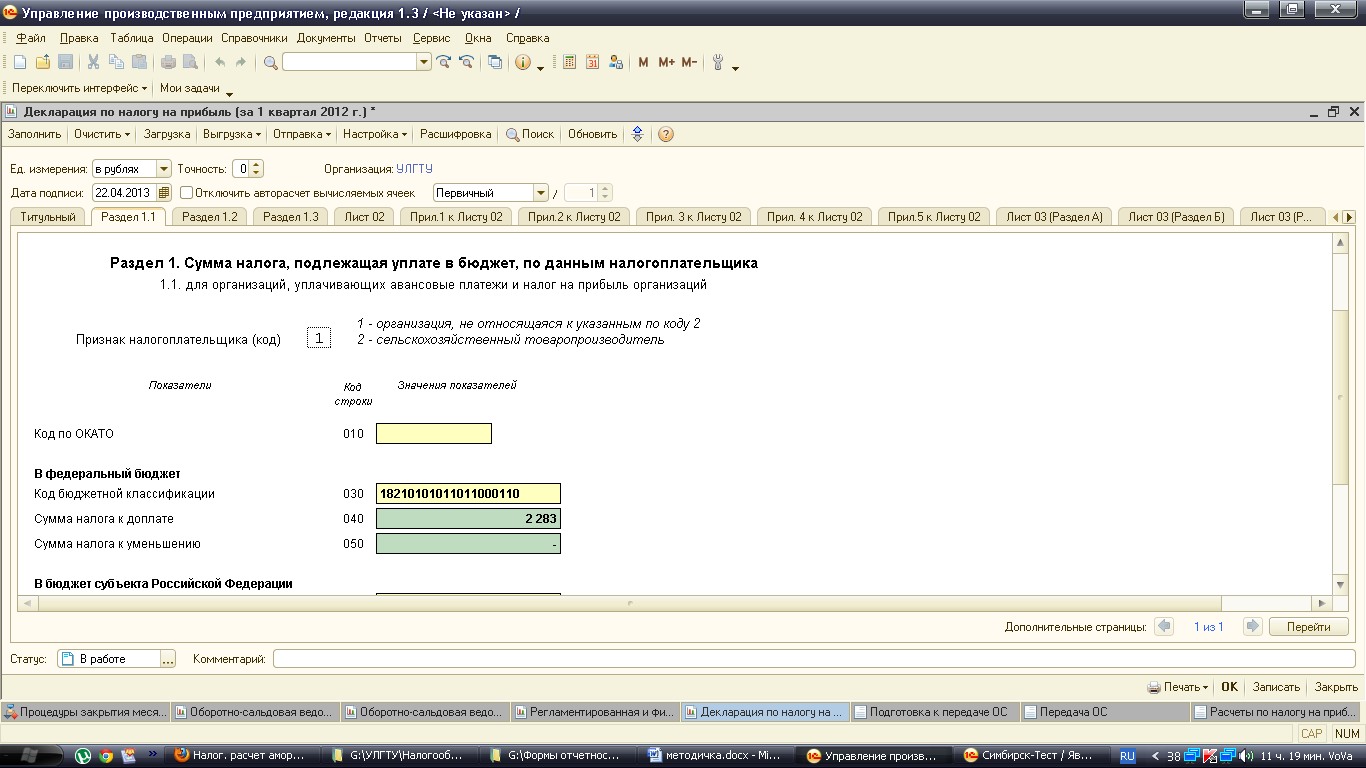This screenshot has width=1366, height=768.
Task: Click the Записать button
Action: 1277,687
